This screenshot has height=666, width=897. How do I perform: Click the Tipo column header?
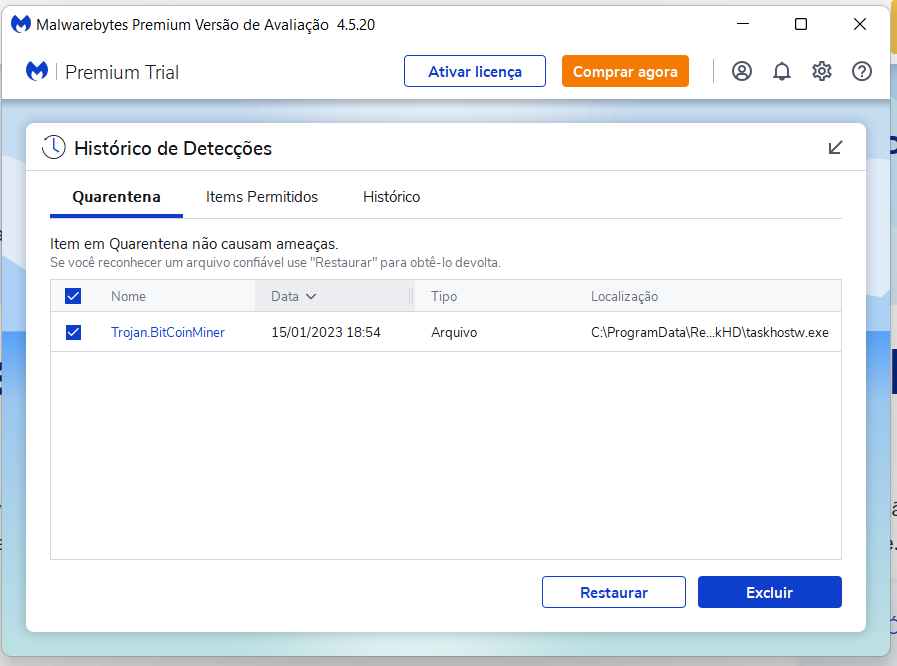pyautogui.click(x=444, y=296)
